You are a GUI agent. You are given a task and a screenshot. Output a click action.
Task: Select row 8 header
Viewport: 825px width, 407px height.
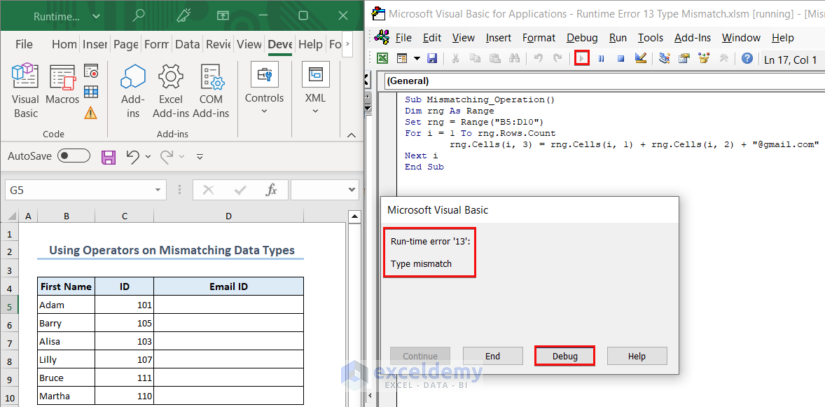(9, 360)
